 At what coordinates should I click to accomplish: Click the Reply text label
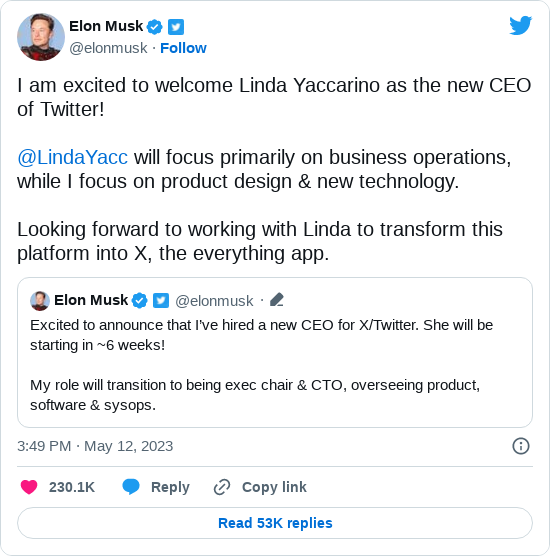(170, 487)
